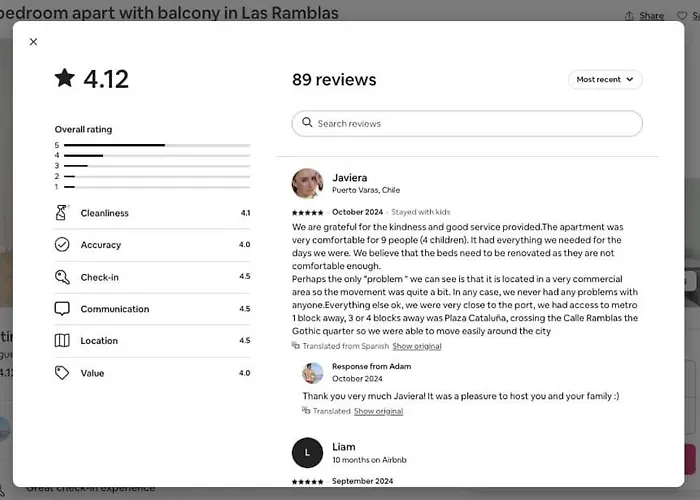Open host Adam's response avatar
This screenshot has width=700, height=500.
pyautogui.click(x=312, y=373)
